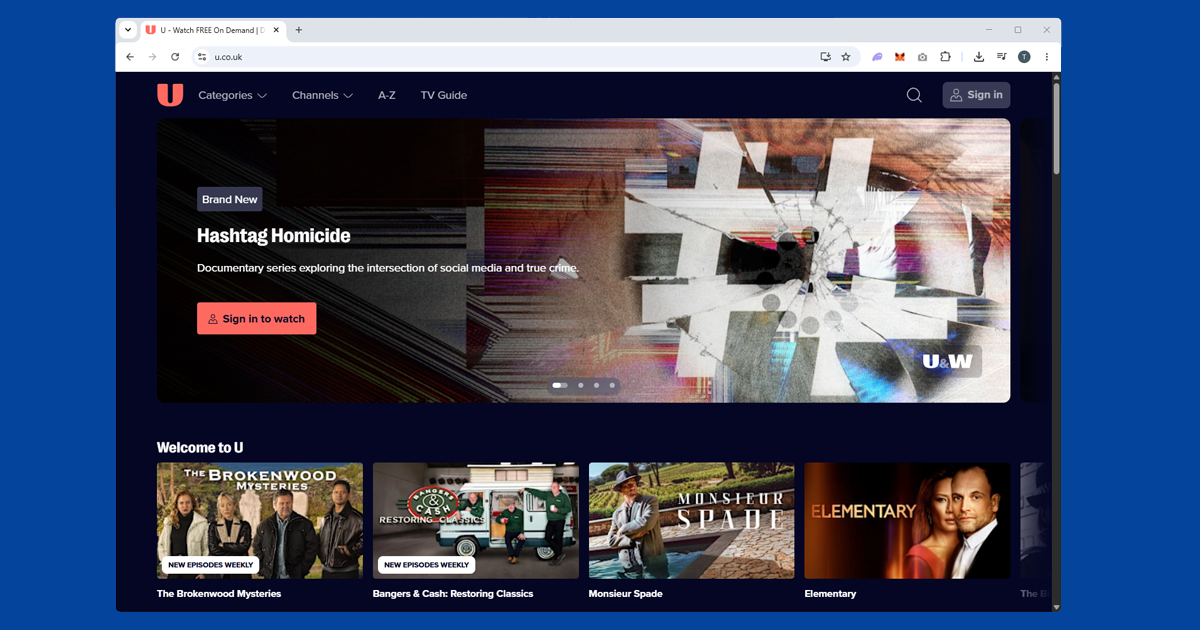
Task: Click Bangers & Cash: Restoring Classics title
Action: [x=453, y=594]
